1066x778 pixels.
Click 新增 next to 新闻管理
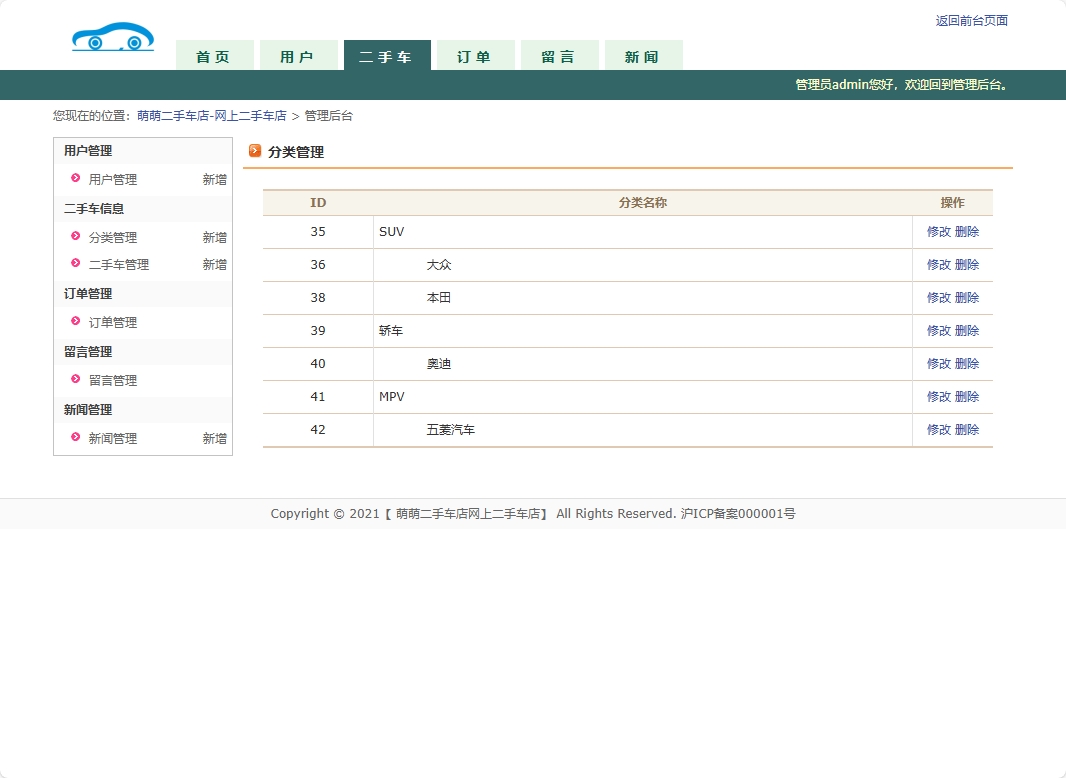click(214, 439)
